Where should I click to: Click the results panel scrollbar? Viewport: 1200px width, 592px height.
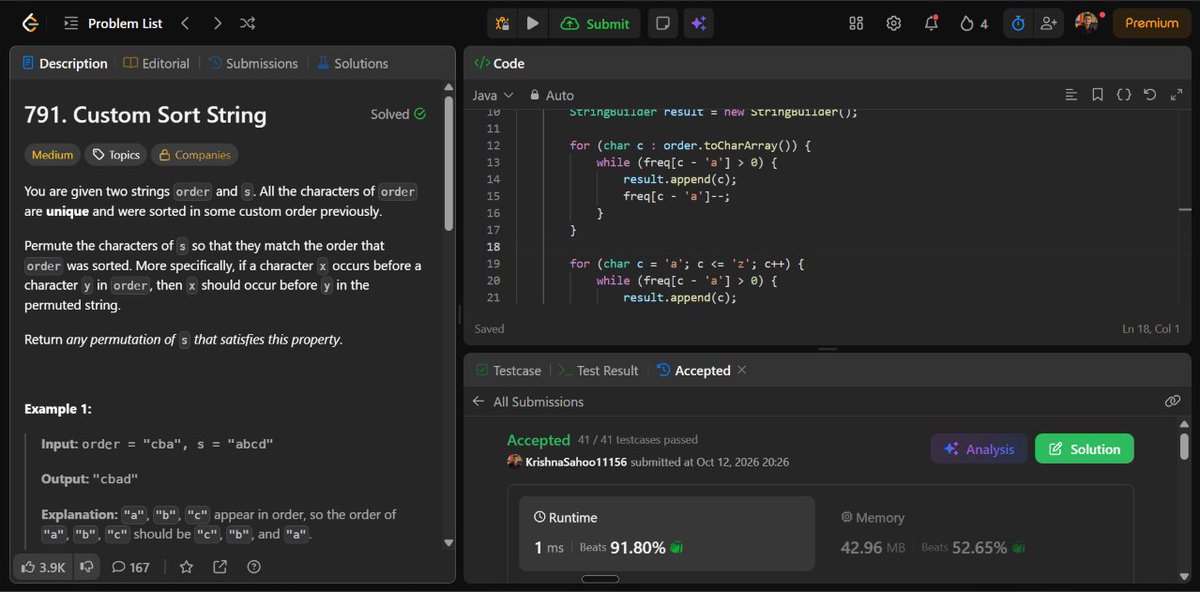click(x=1184, y=446)
